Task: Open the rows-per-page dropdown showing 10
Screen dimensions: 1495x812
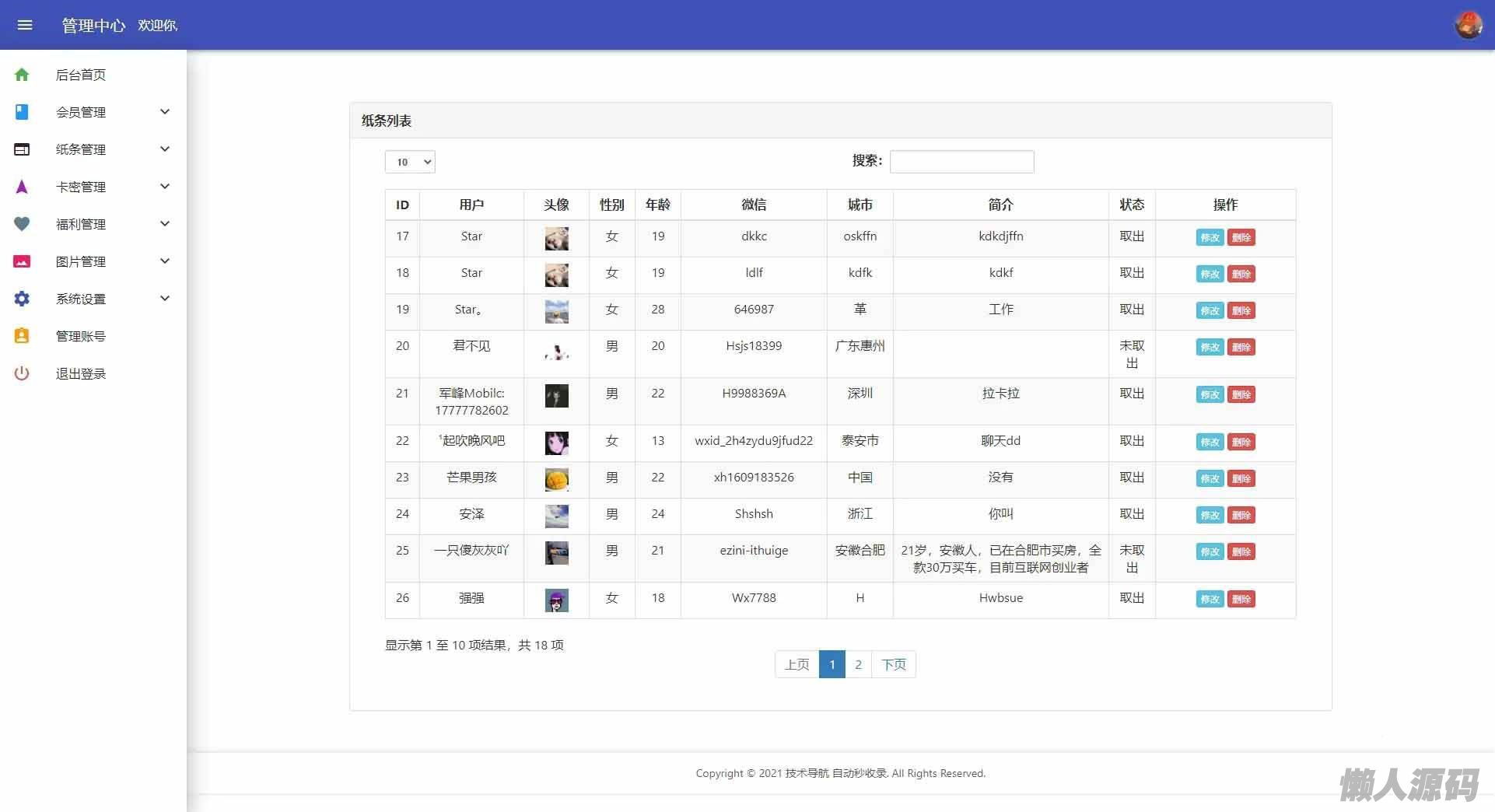Action: (410, 162)
